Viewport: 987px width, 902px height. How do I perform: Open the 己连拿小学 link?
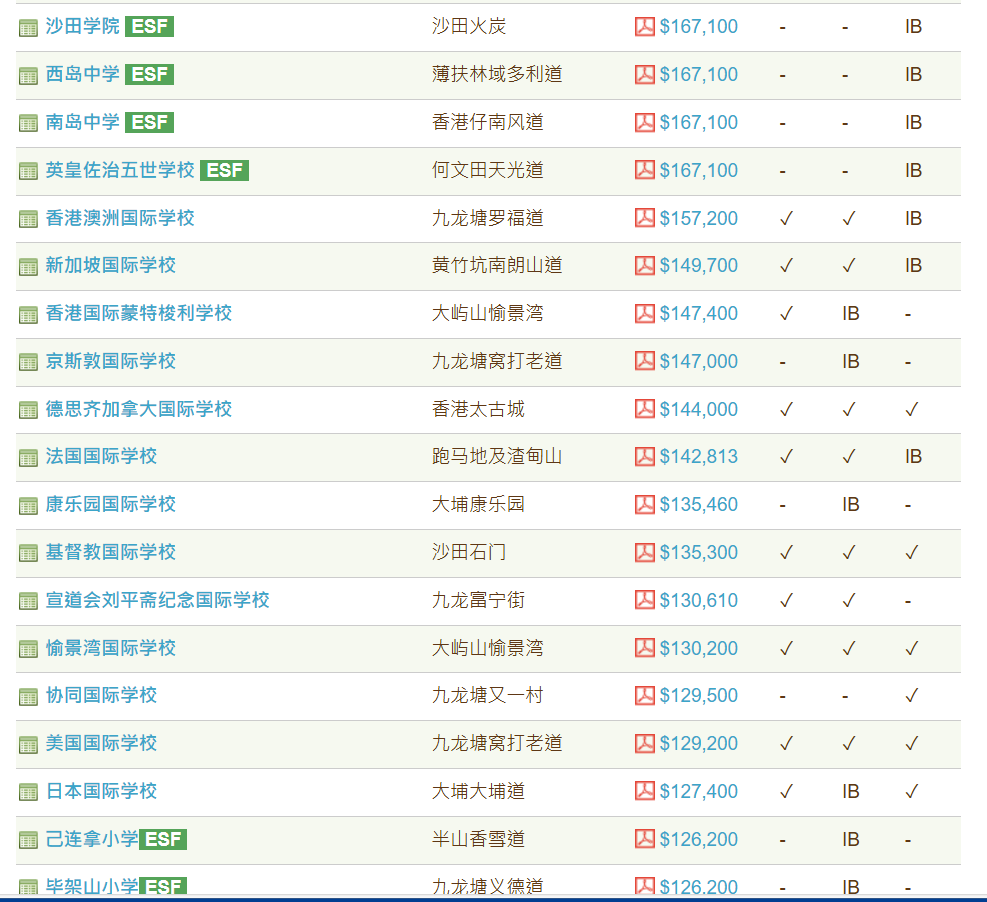tap(92, 839)
